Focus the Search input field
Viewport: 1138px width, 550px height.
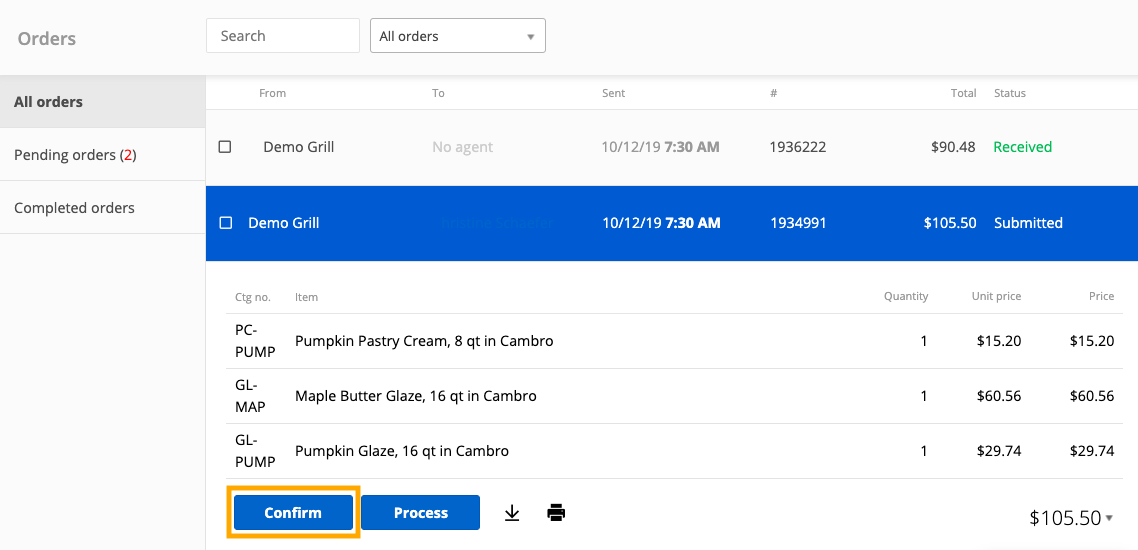(x=283, y=36)
